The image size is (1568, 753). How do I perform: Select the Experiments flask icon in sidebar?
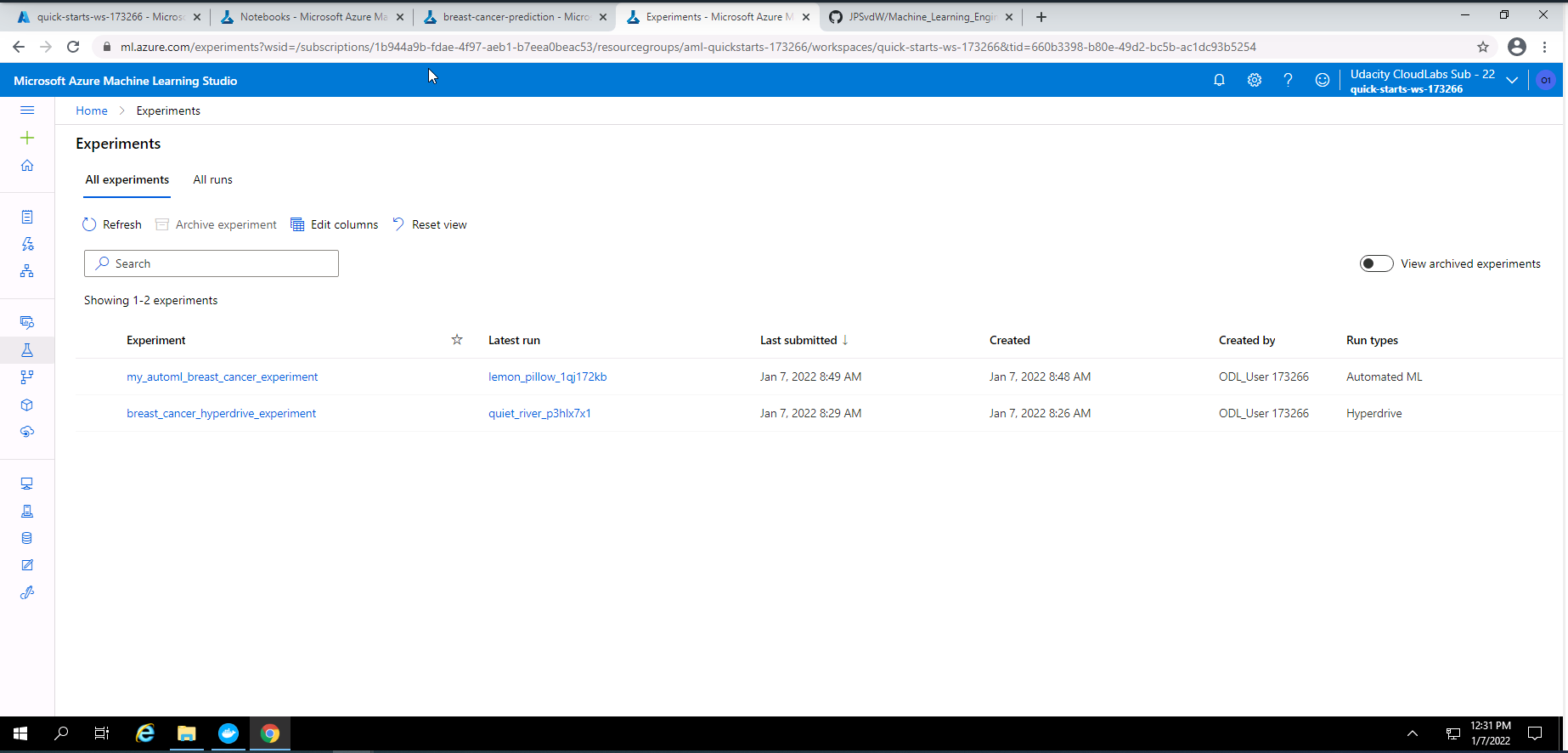[x=27, y=350]
